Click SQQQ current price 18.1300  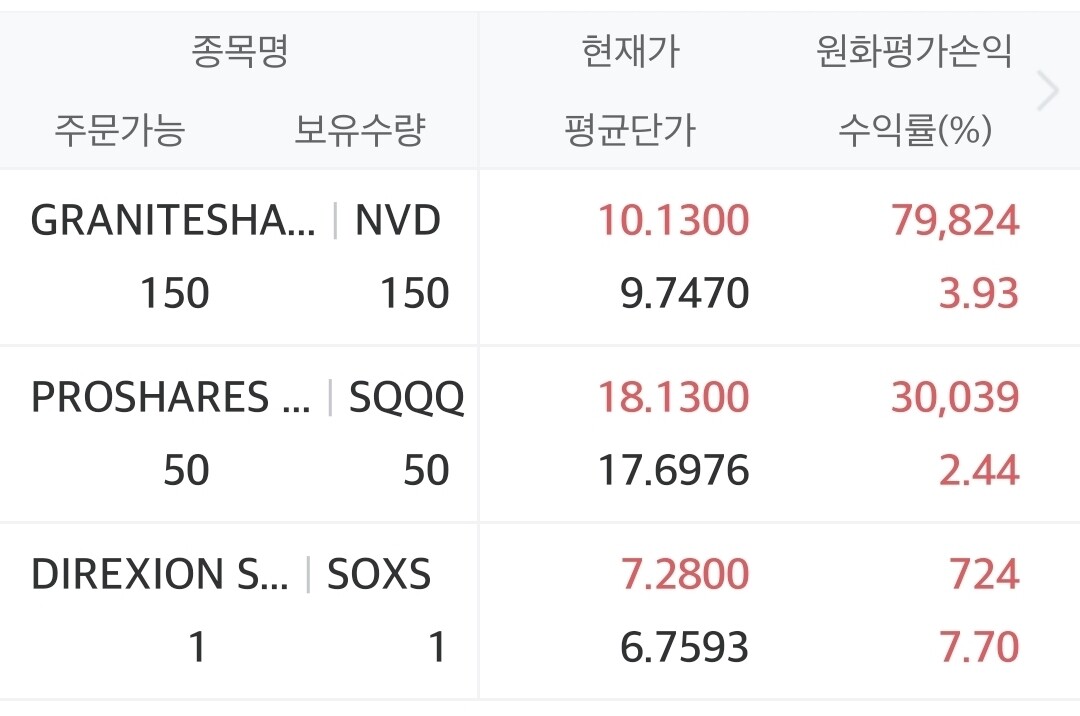(674, 397)
